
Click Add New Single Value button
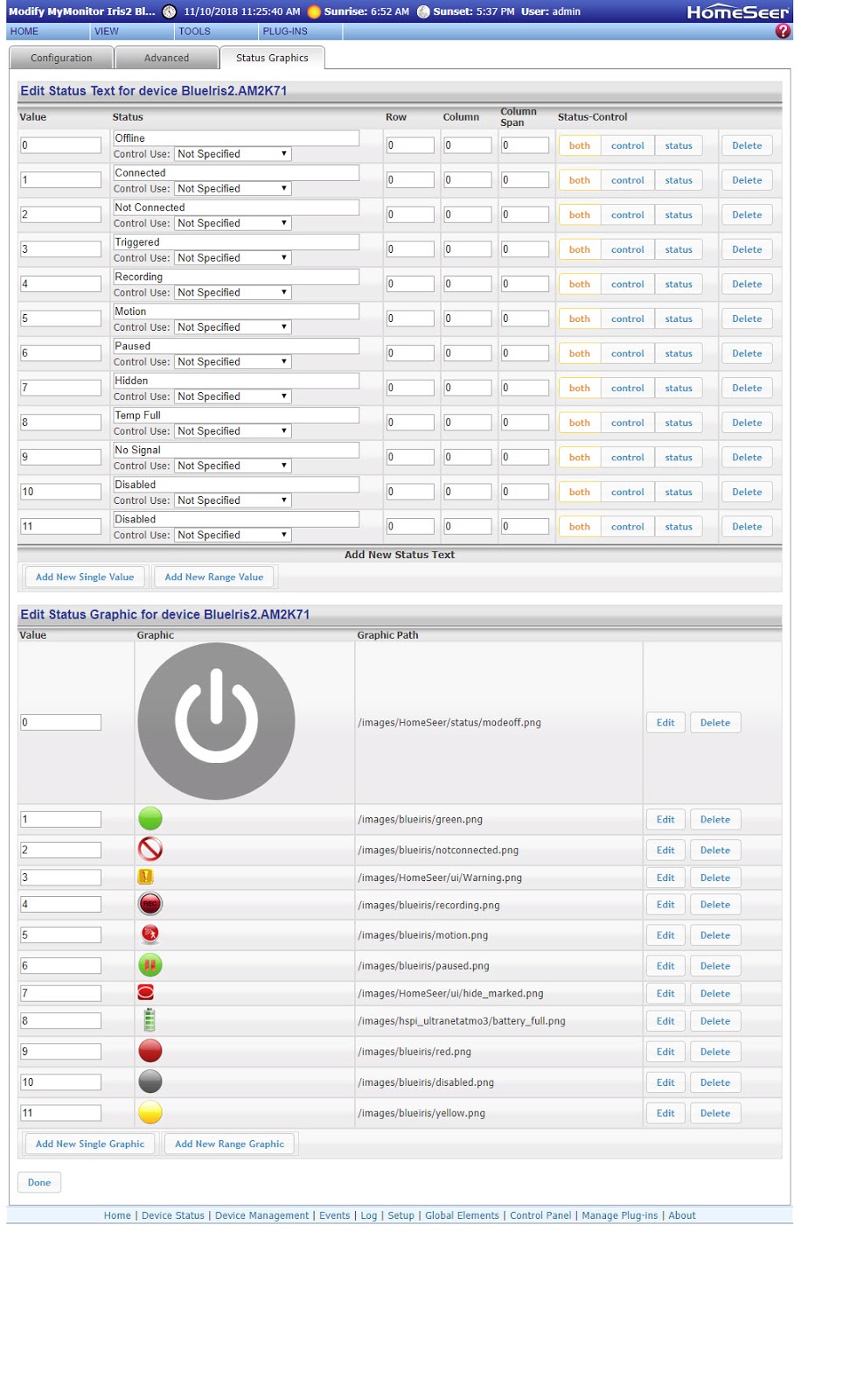pos(85,577)
